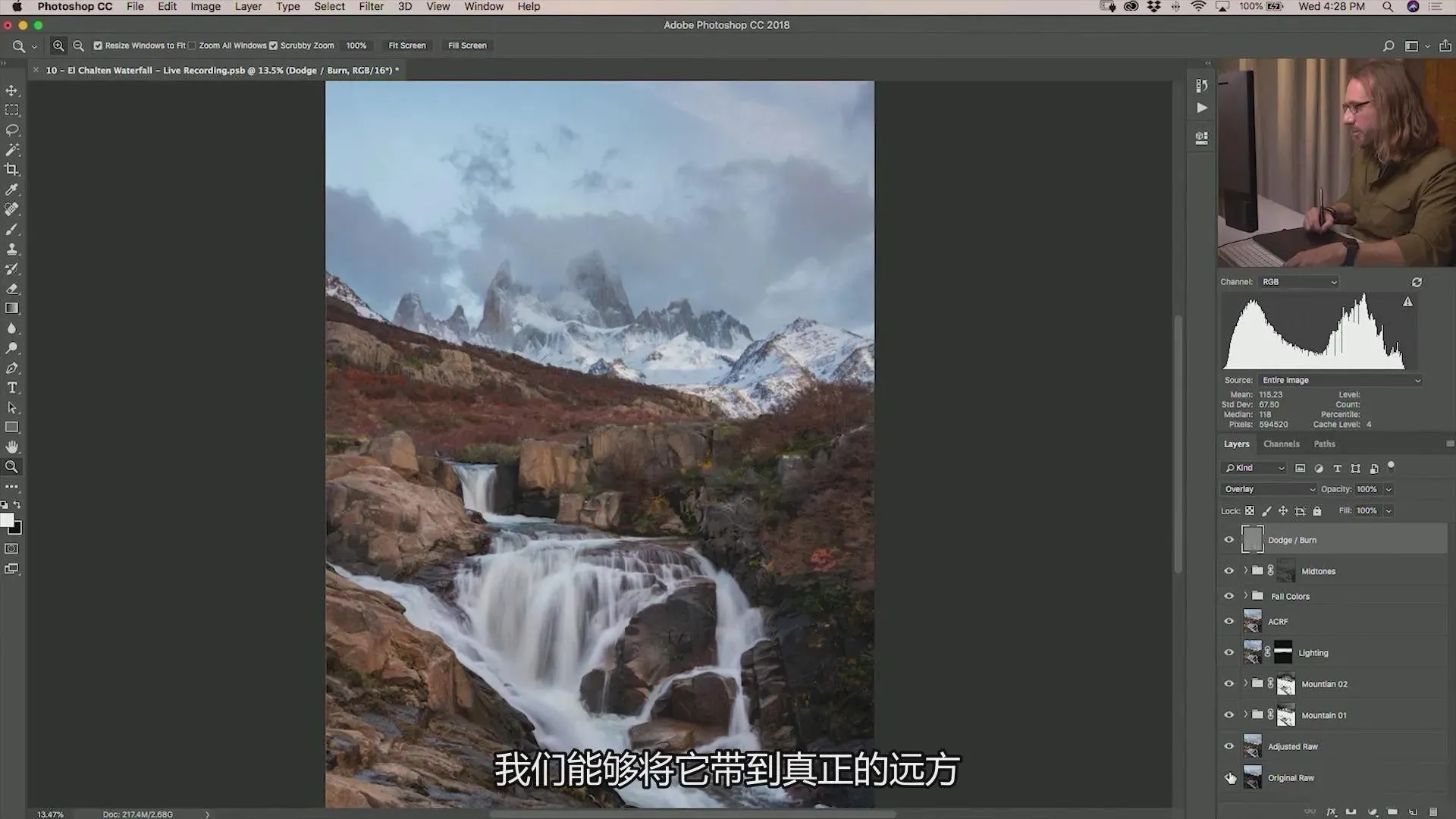The height and width of the screenshot is (819, 1456).
Task: Click the Eyedropper tool
Action: pos(12,190)
